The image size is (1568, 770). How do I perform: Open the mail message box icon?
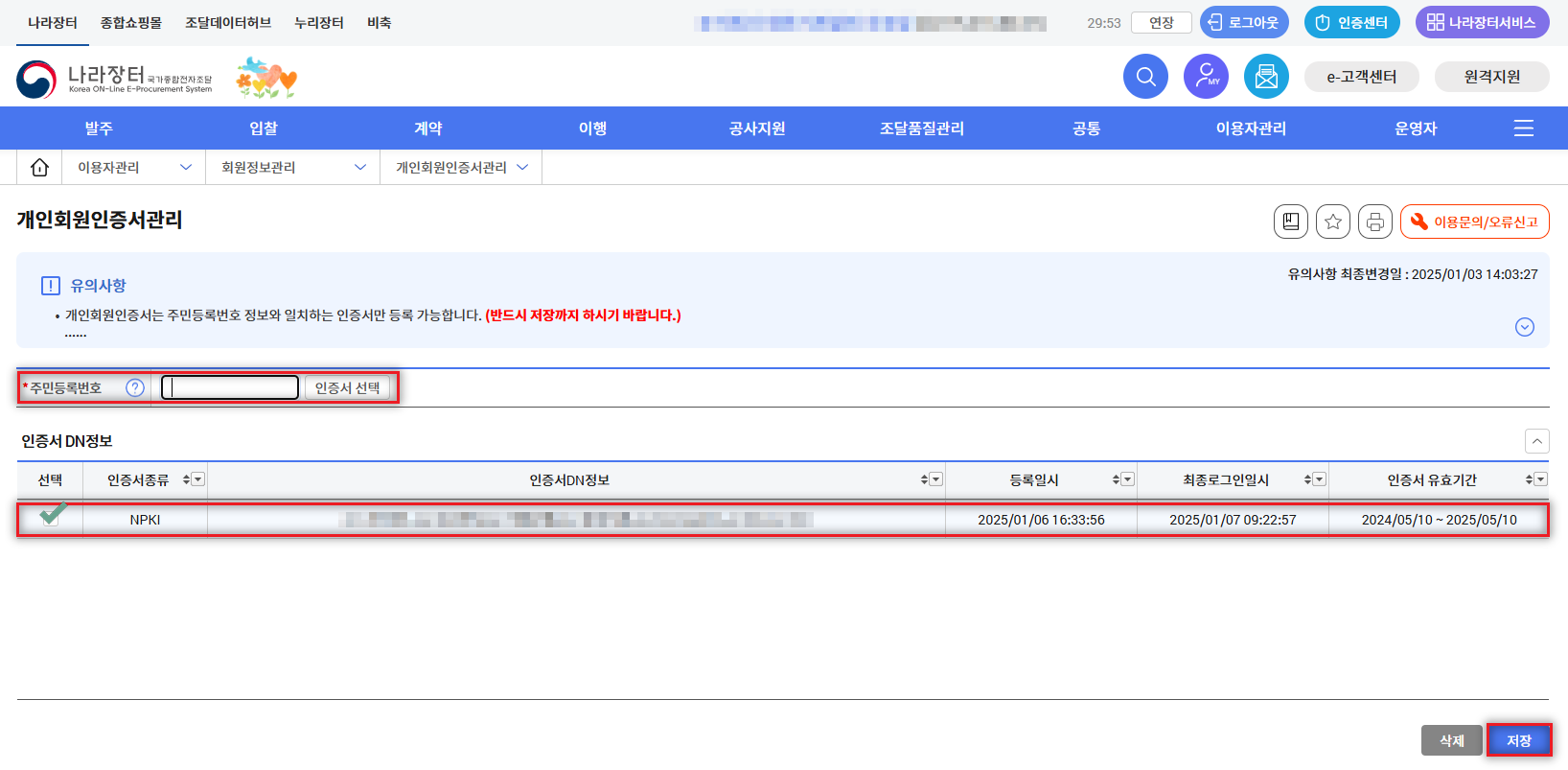1266,76
